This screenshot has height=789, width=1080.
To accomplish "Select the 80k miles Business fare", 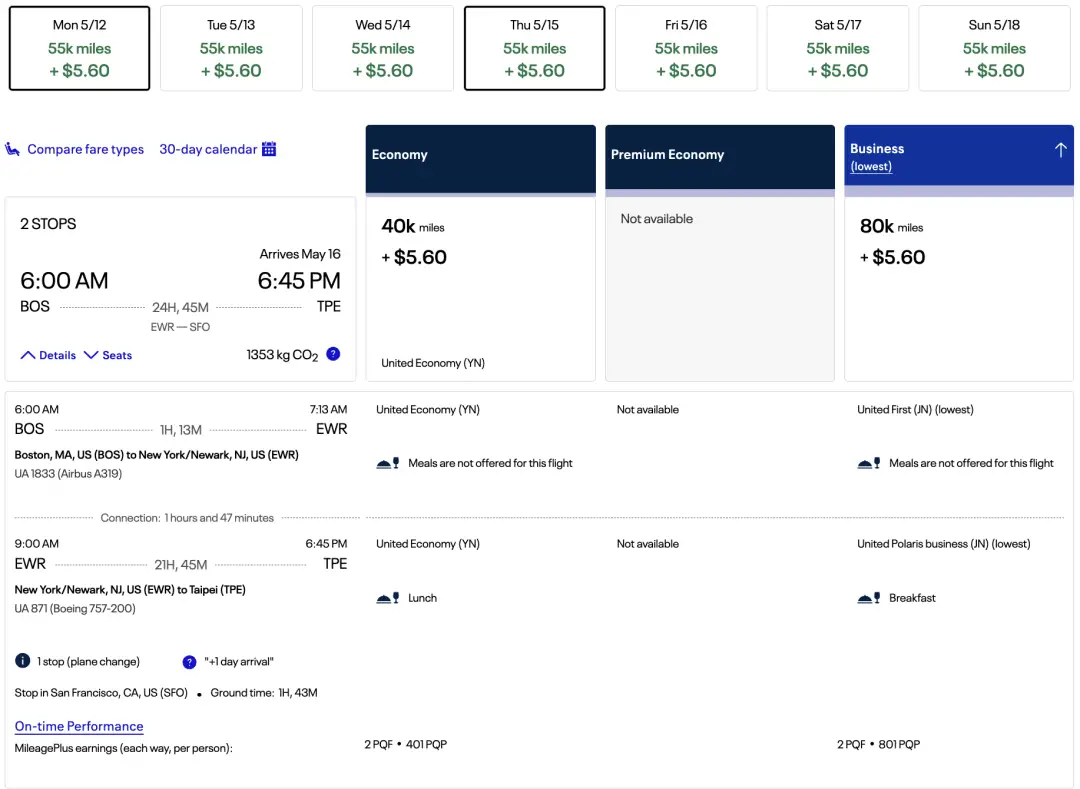I will (x=959, y=290).
